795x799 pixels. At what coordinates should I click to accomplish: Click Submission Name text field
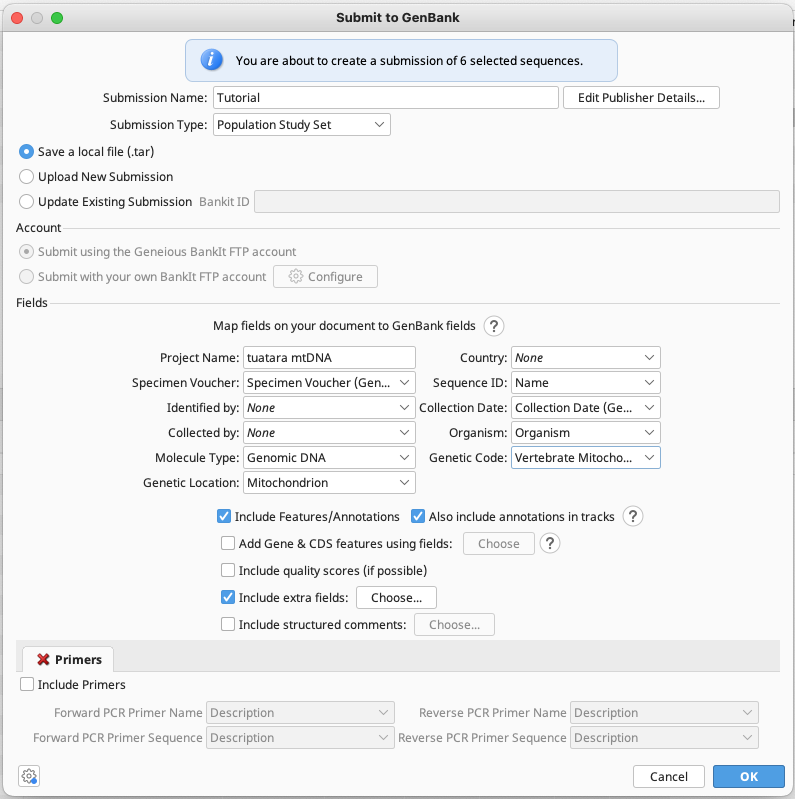point(386,98)
